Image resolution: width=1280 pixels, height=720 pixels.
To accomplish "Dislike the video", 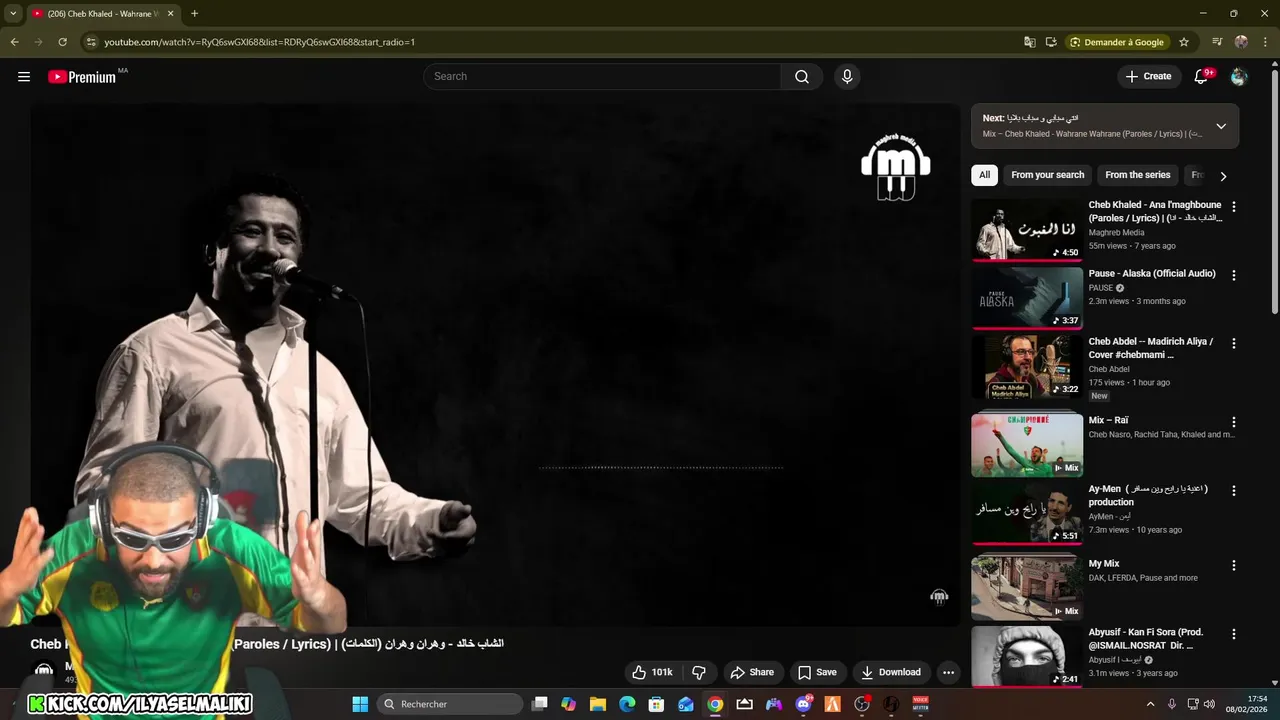I will click(699, 672).
